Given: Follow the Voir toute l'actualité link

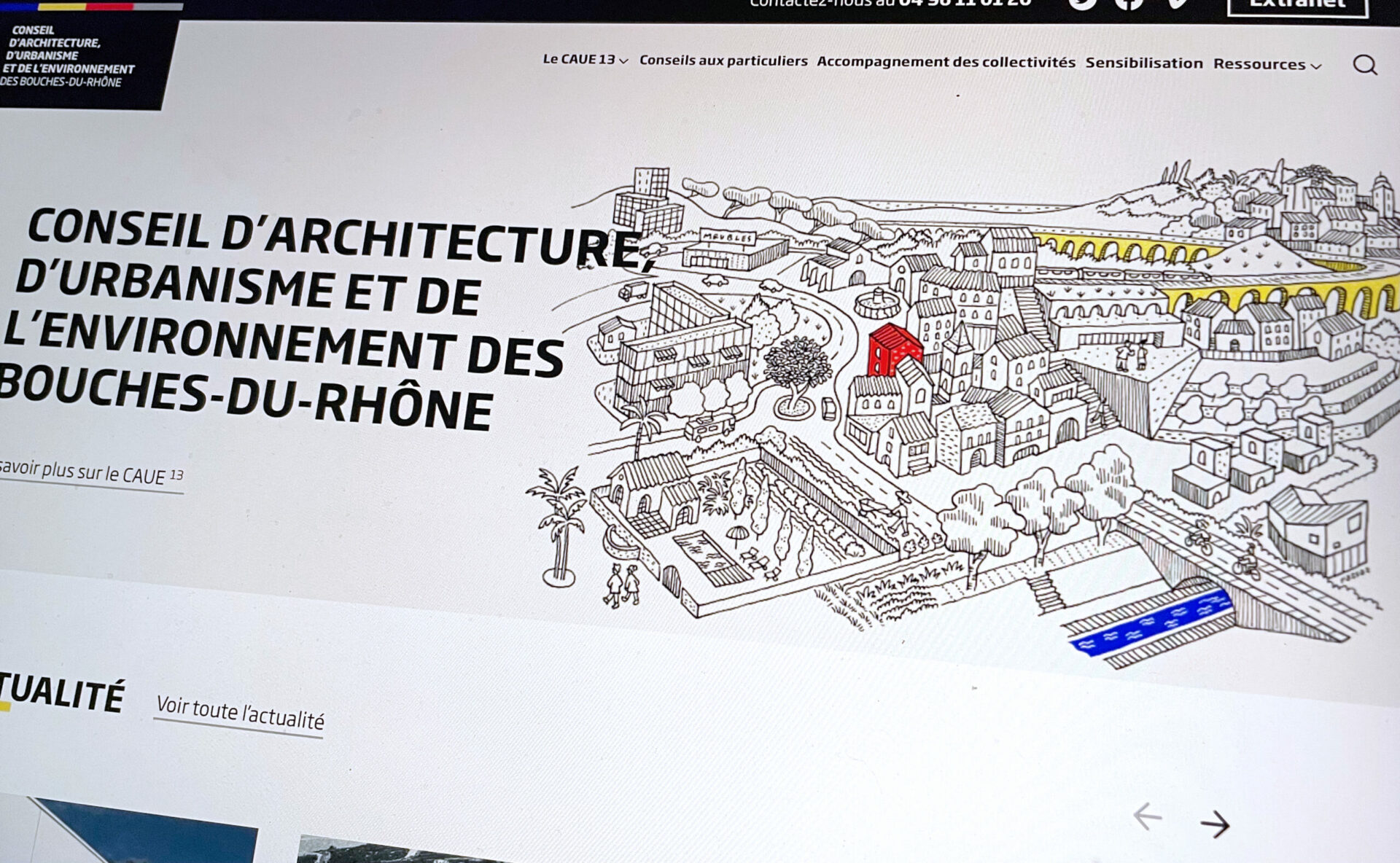Looking at the screenshot, I should click(240, 714).
